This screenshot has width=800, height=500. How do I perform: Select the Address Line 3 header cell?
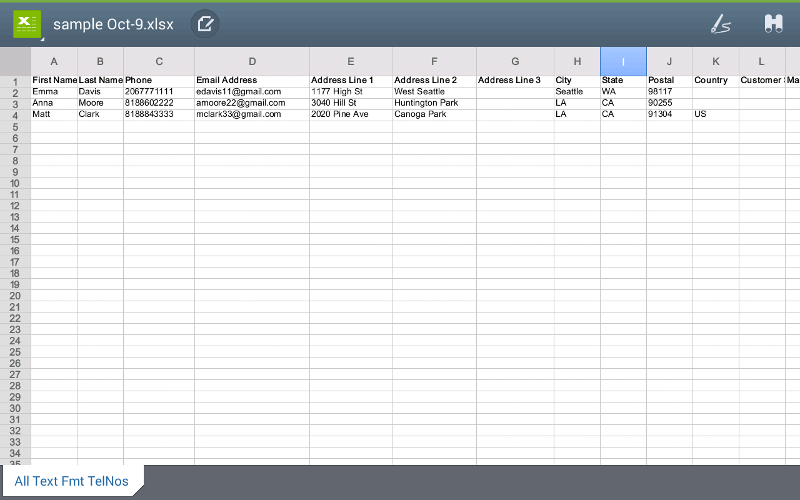tap(515, 80)
